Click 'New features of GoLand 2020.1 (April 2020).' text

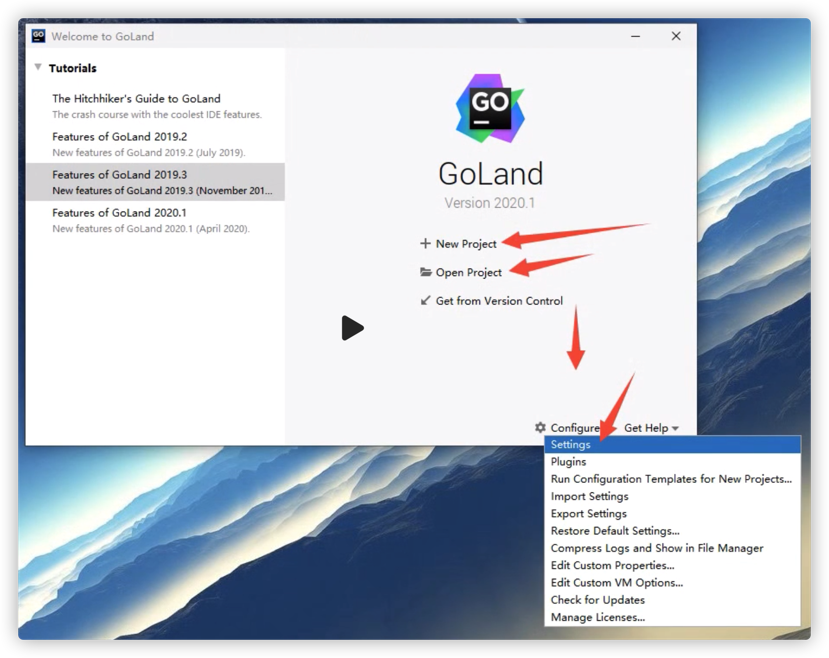click(151, 229)
